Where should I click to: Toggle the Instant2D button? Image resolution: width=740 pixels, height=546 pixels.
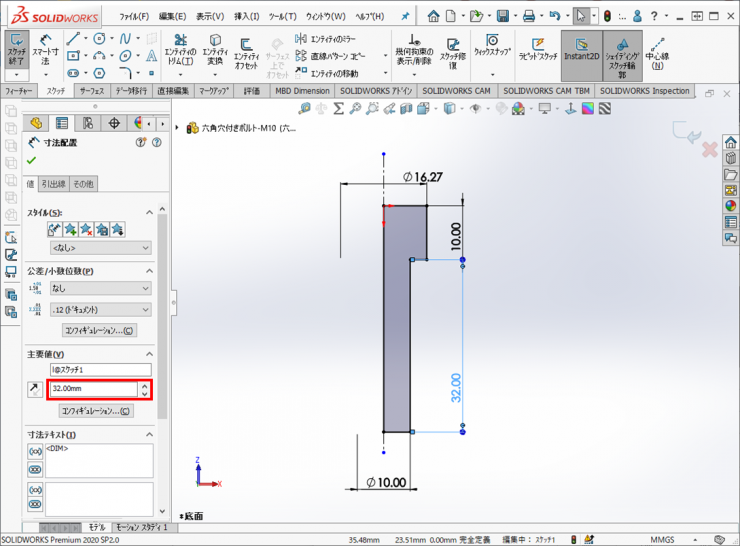[580, 52]
